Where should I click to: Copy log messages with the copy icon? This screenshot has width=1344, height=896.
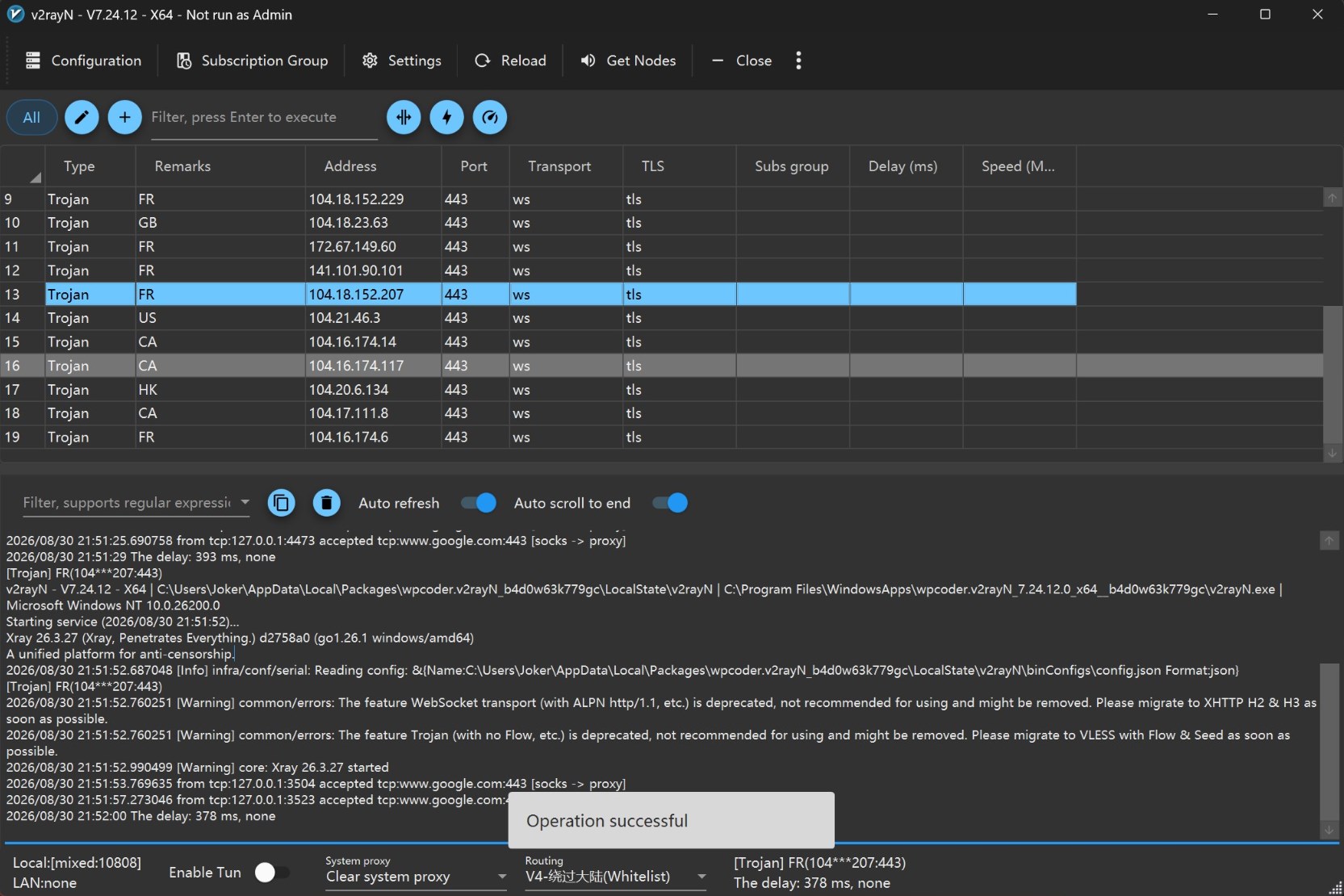(x=281, y=503)
